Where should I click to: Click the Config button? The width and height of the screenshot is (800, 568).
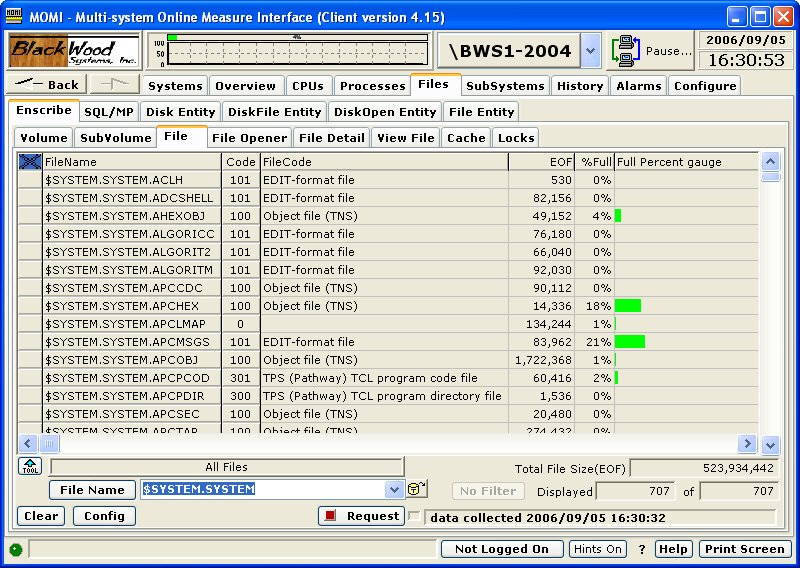(x=104, y=516)
